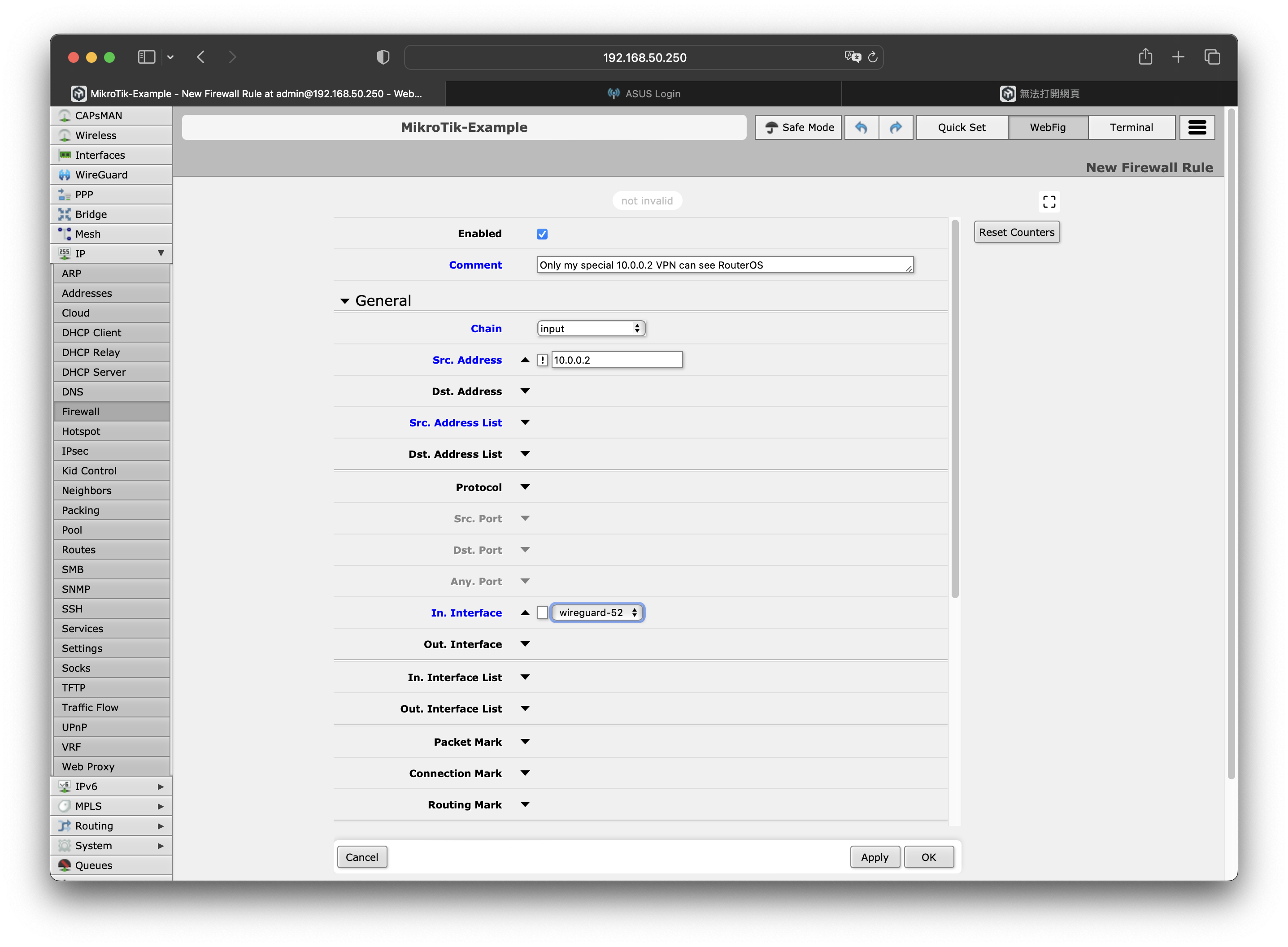
Task: Toggle the Src. Address invert box
Action: point(542,360)
